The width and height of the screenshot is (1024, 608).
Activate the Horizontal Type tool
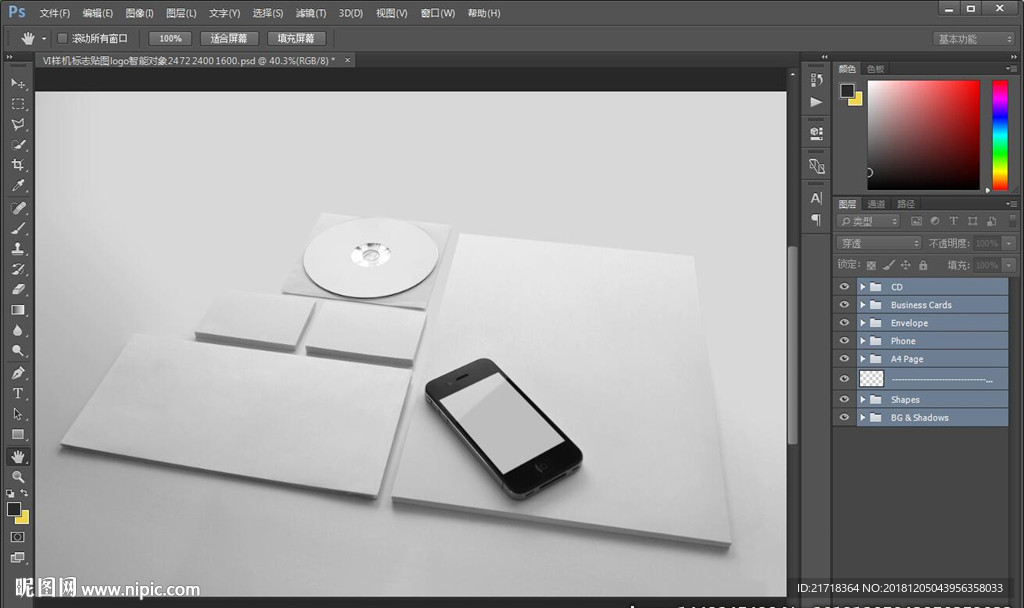point(18,393)
